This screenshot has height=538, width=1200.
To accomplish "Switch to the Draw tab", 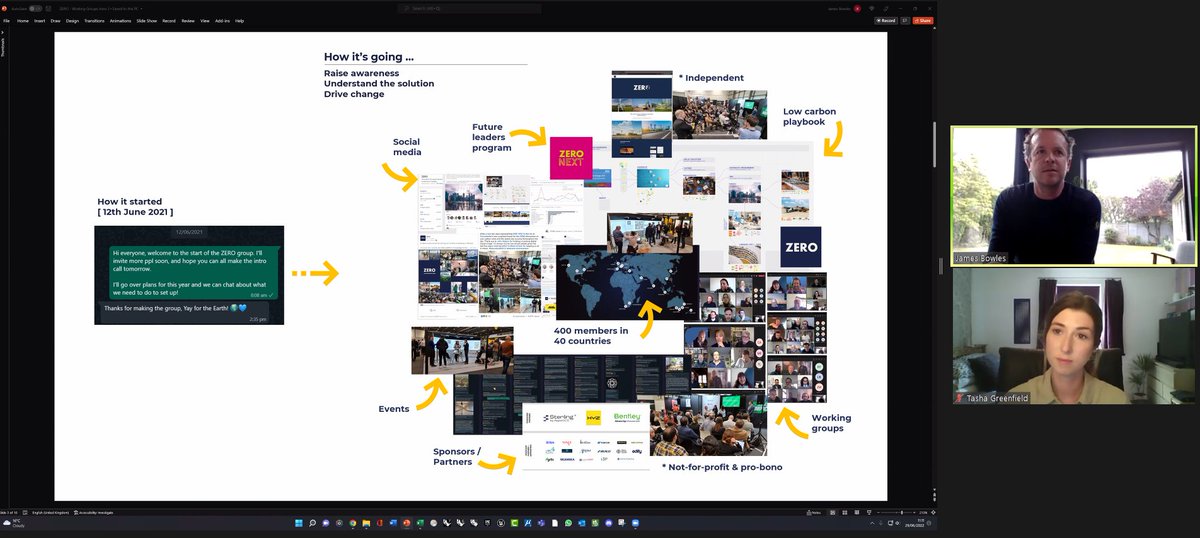I will coord(56,20).
